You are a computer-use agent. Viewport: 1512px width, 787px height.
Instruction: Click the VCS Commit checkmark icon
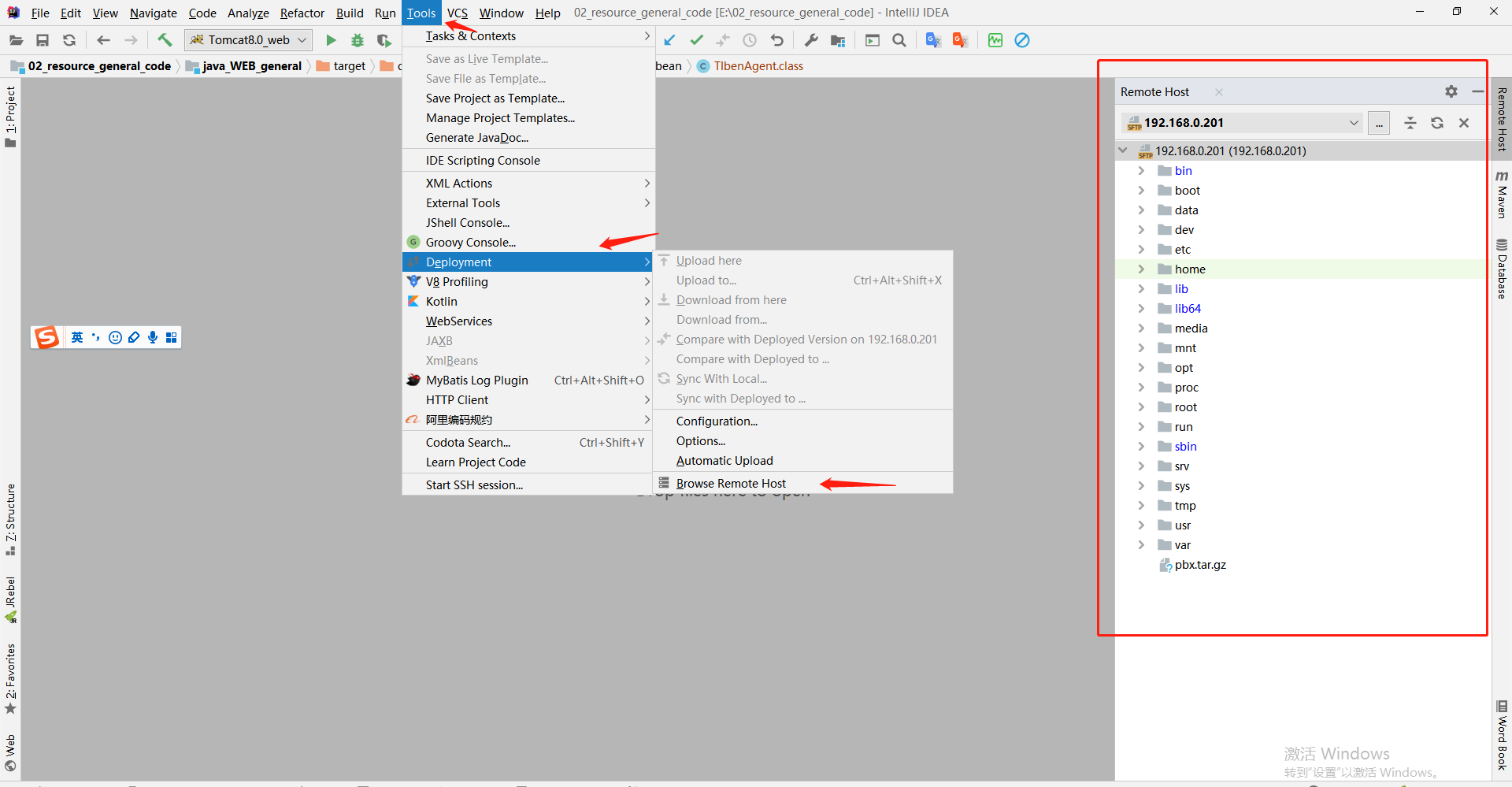pos(696,40)
